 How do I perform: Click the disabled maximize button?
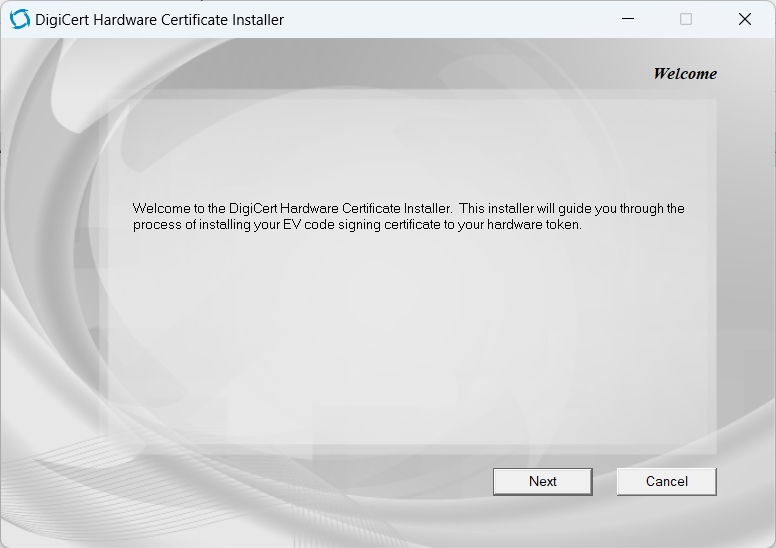tap(686, 19)
